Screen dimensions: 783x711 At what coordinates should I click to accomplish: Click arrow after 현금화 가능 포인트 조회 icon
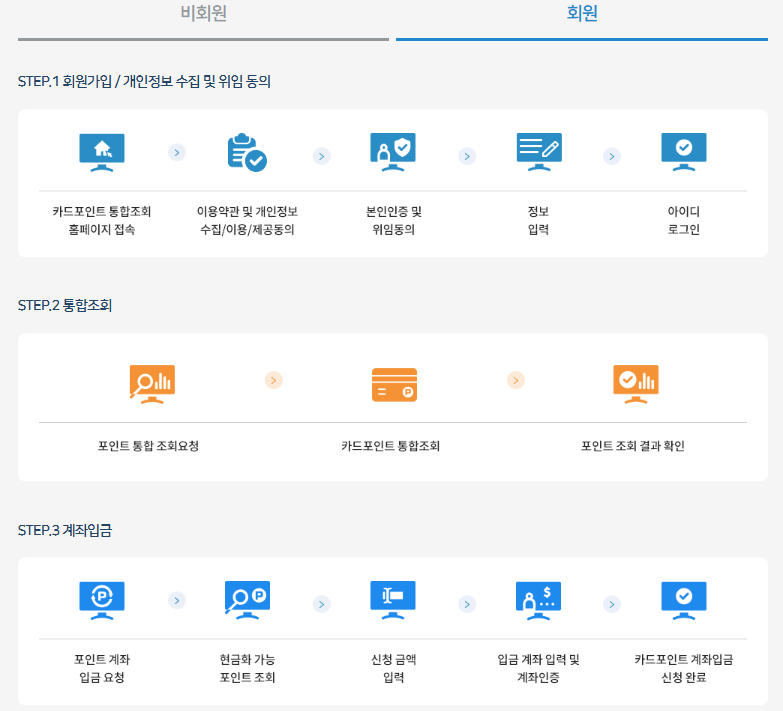pyautogui.click(x=322, y=604)
